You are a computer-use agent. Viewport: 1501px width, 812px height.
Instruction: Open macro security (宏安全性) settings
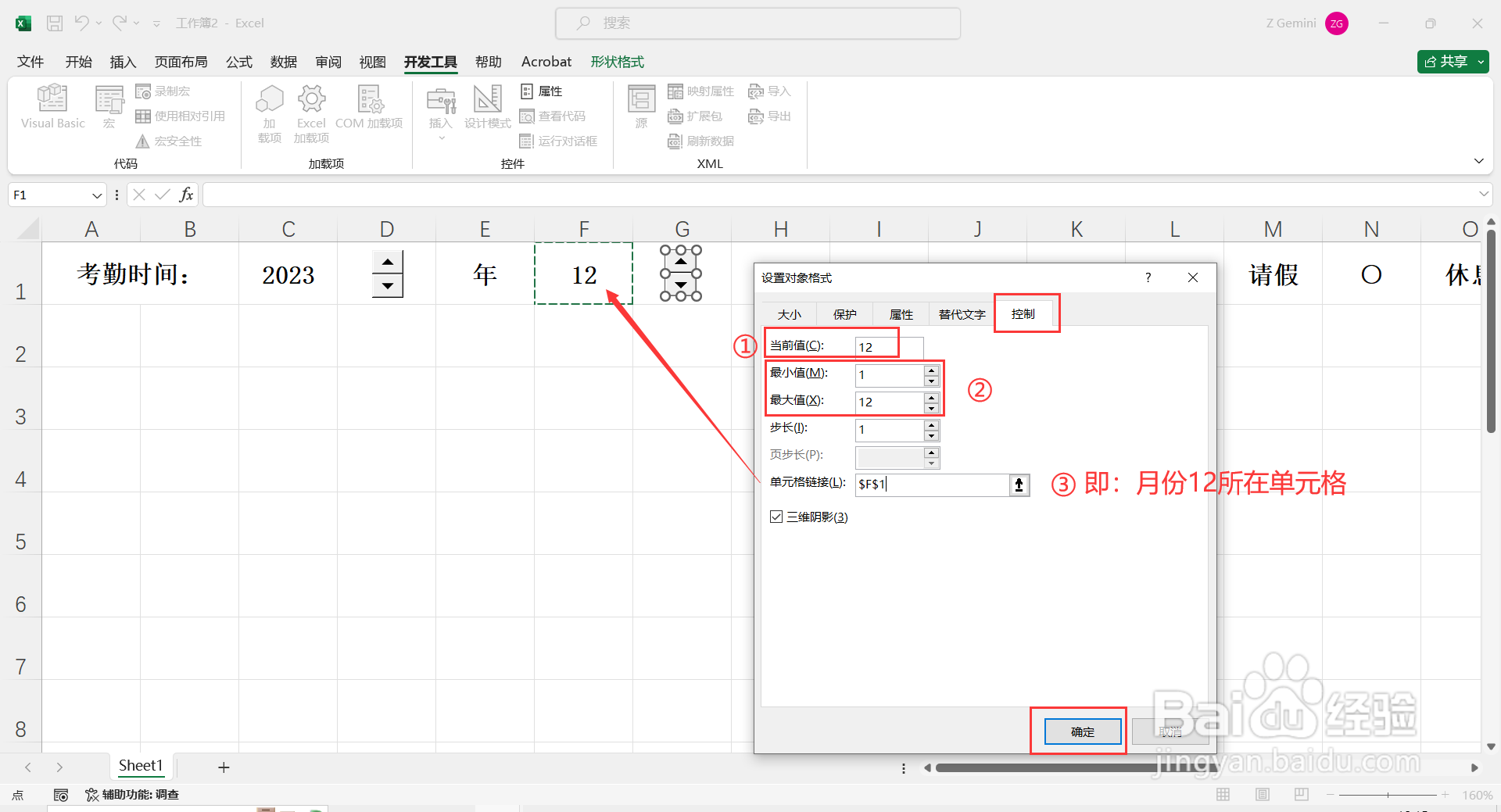coord(169,141)
